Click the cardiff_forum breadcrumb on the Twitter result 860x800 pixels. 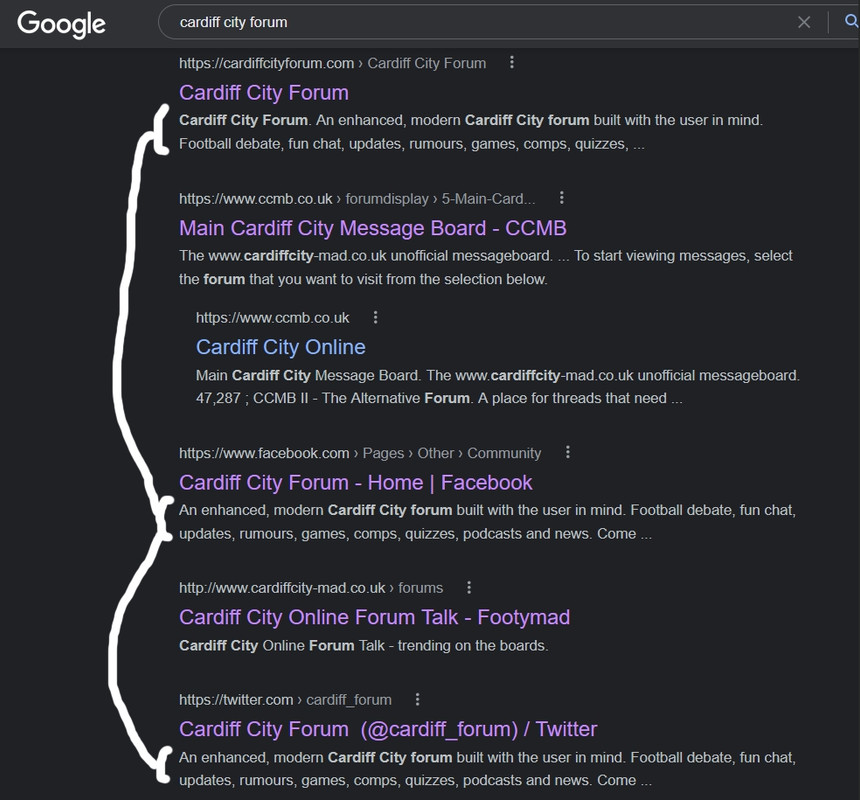pos(350,699)
